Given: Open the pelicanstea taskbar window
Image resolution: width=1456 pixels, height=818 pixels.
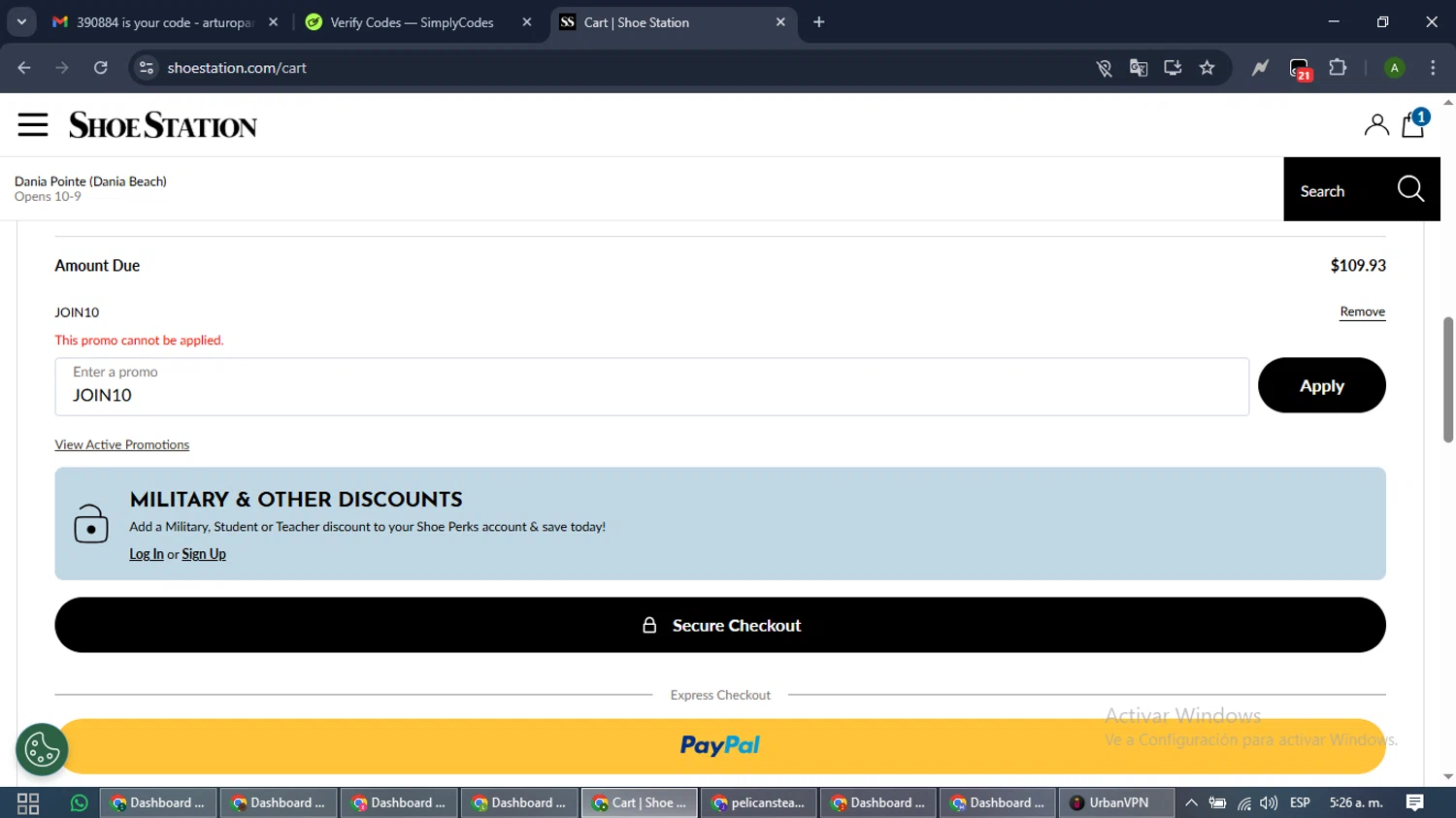Looking at the screenshot, I should 759,803.
